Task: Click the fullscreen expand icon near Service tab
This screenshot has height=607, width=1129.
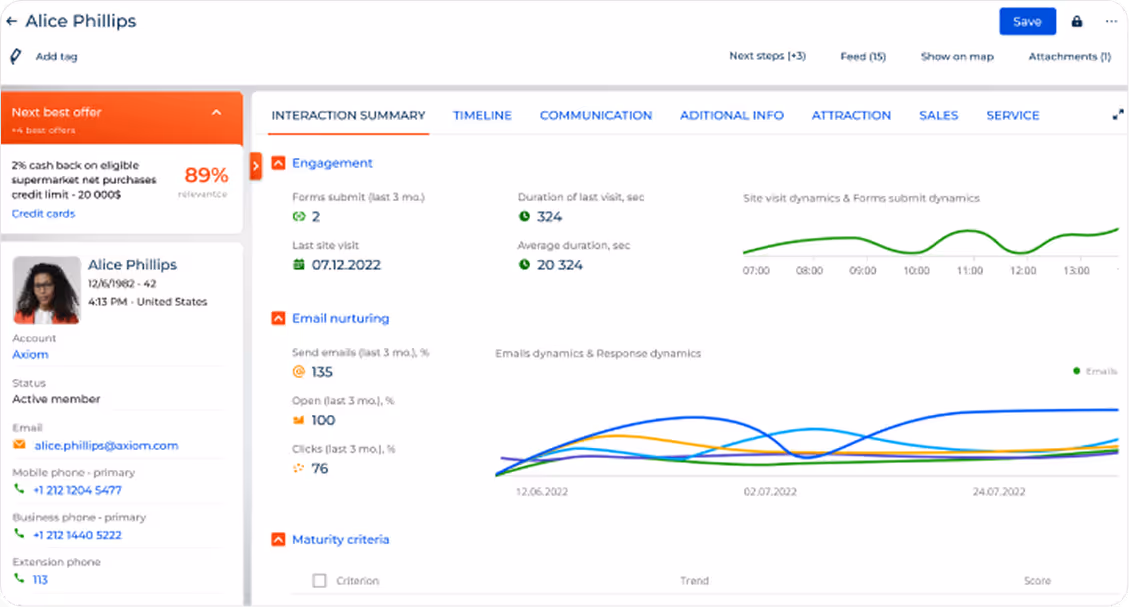Action: click(x=1117, y=114)
